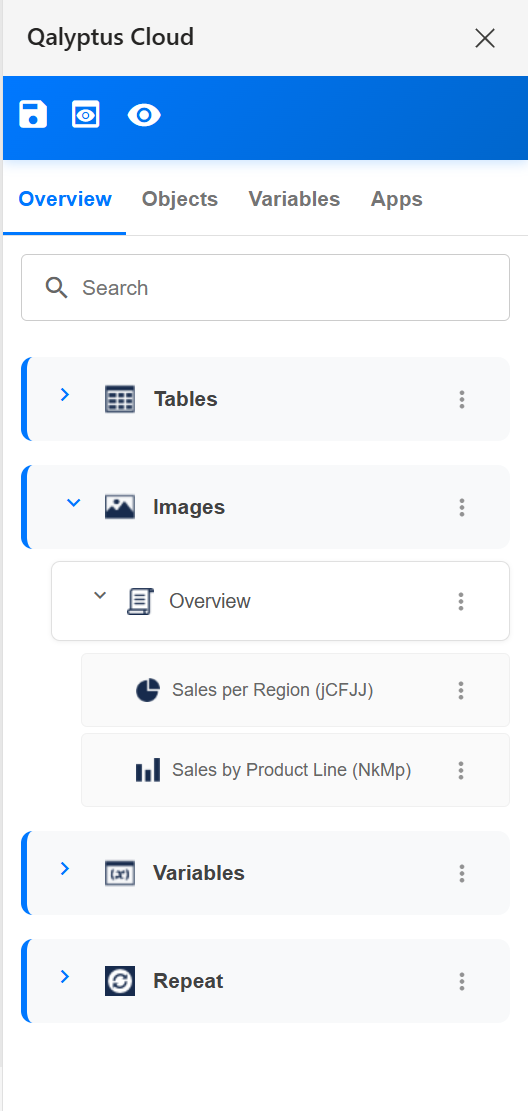This screenshot has width=528, height=1111.
Task: Click the preview-save icon beside the disk
Action: [x=86, y=114]
